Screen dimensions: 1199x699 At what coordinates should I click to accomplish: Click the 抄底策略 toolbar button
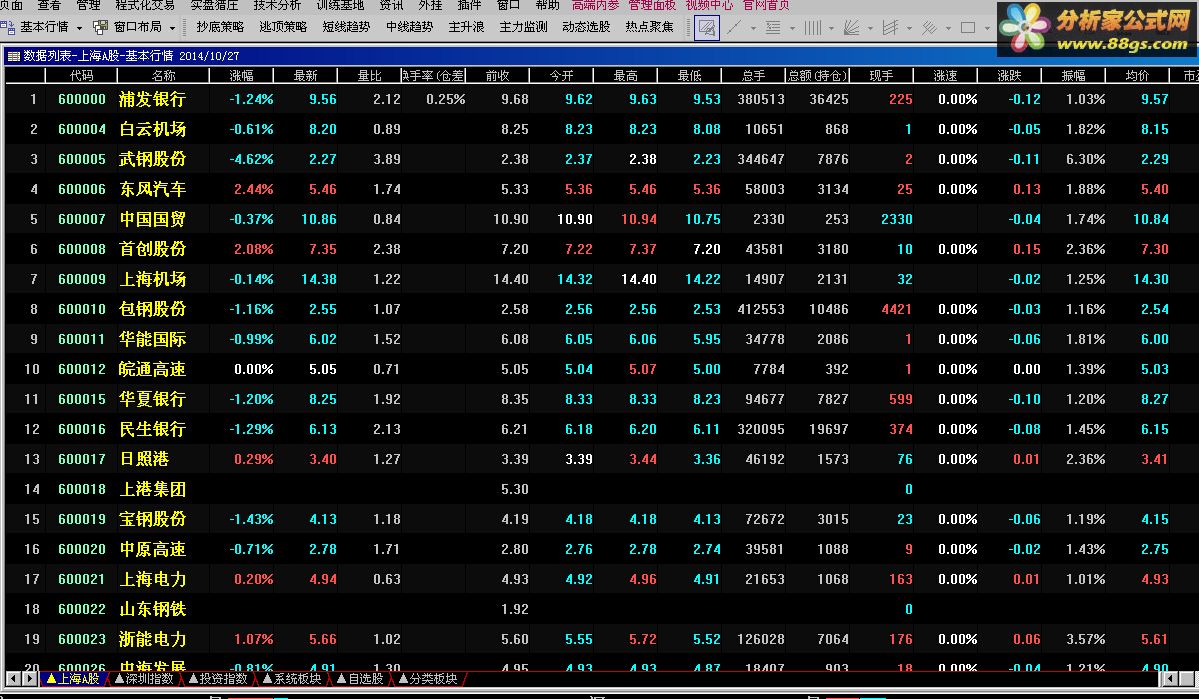click(220, 27)
